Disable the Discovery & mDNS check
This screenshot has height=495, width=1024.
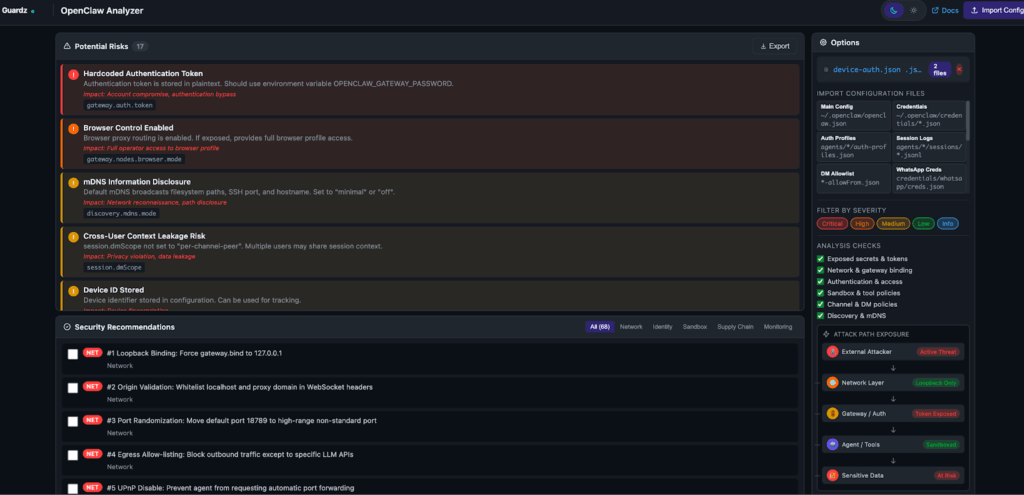820,315
